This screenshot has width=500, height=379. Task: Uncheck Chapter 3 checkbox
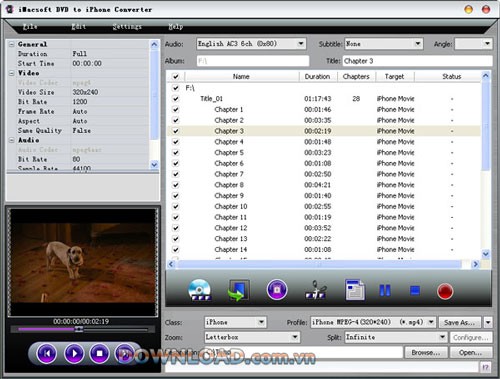tap(175, 131)
